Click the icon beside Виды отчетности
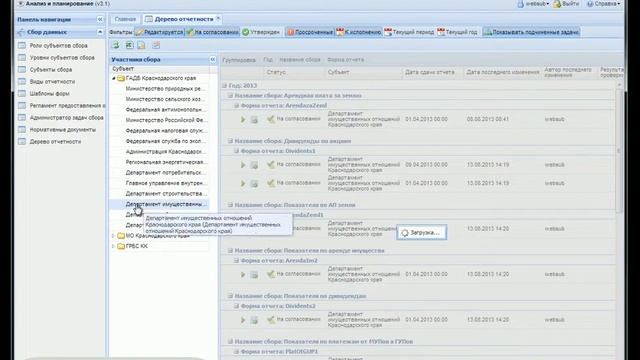Viewport: 640px width, 360px height. (x=22, y=82)
